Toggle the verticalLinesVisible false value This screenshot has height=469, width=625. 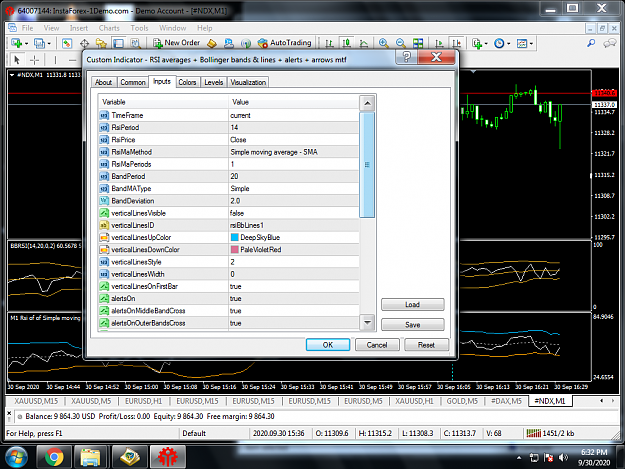click(x=293, y=213)
